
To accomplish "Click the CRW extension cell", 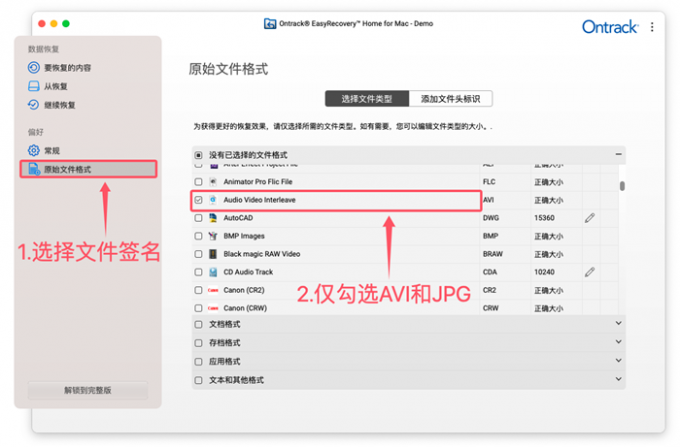I will (x=490, y=308).
